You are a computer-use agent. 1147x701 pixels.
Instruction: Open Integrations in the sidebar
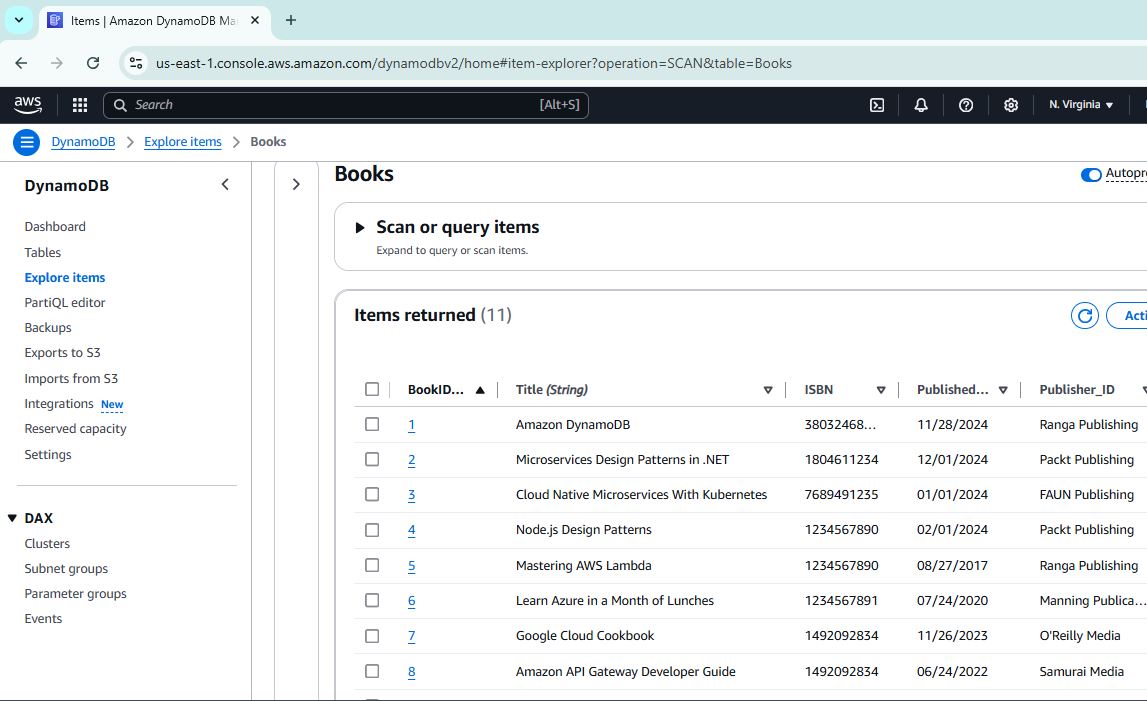click(59, 404)
